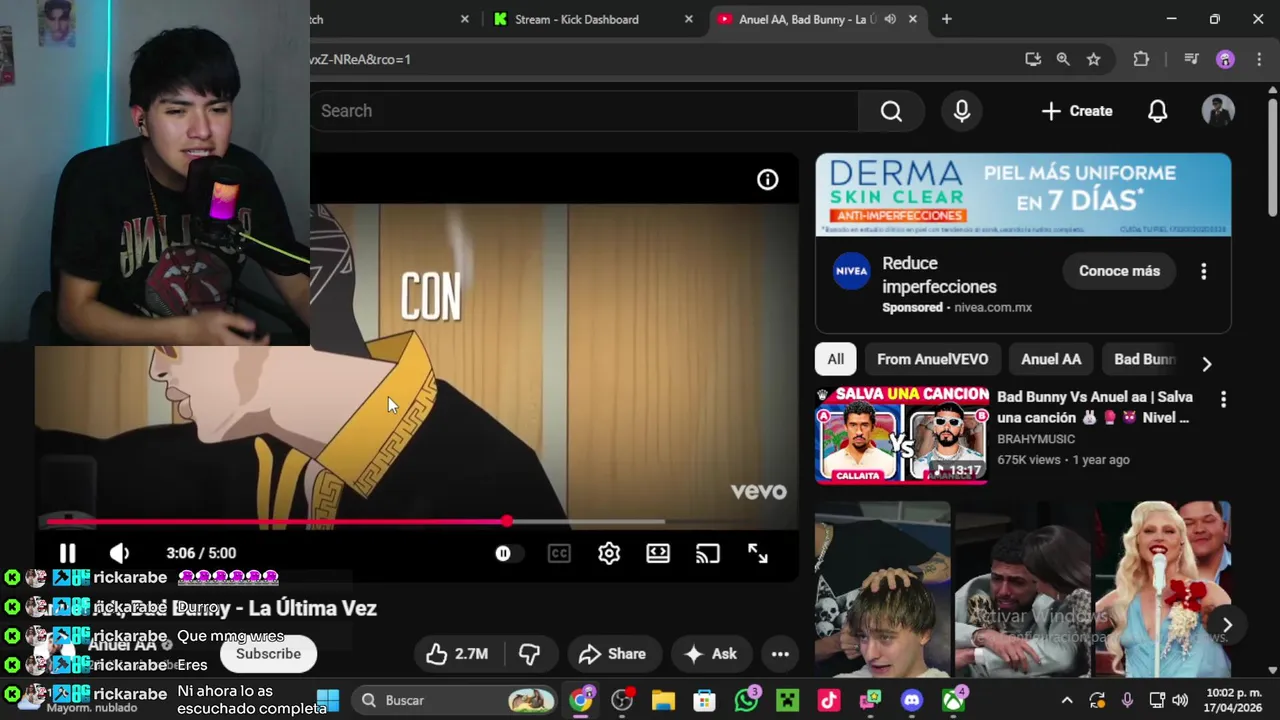The height and width of the screenshot is (720, 1280).
Task: Open Minecraft from the taskbar
Action: click(x=788, y=700)
